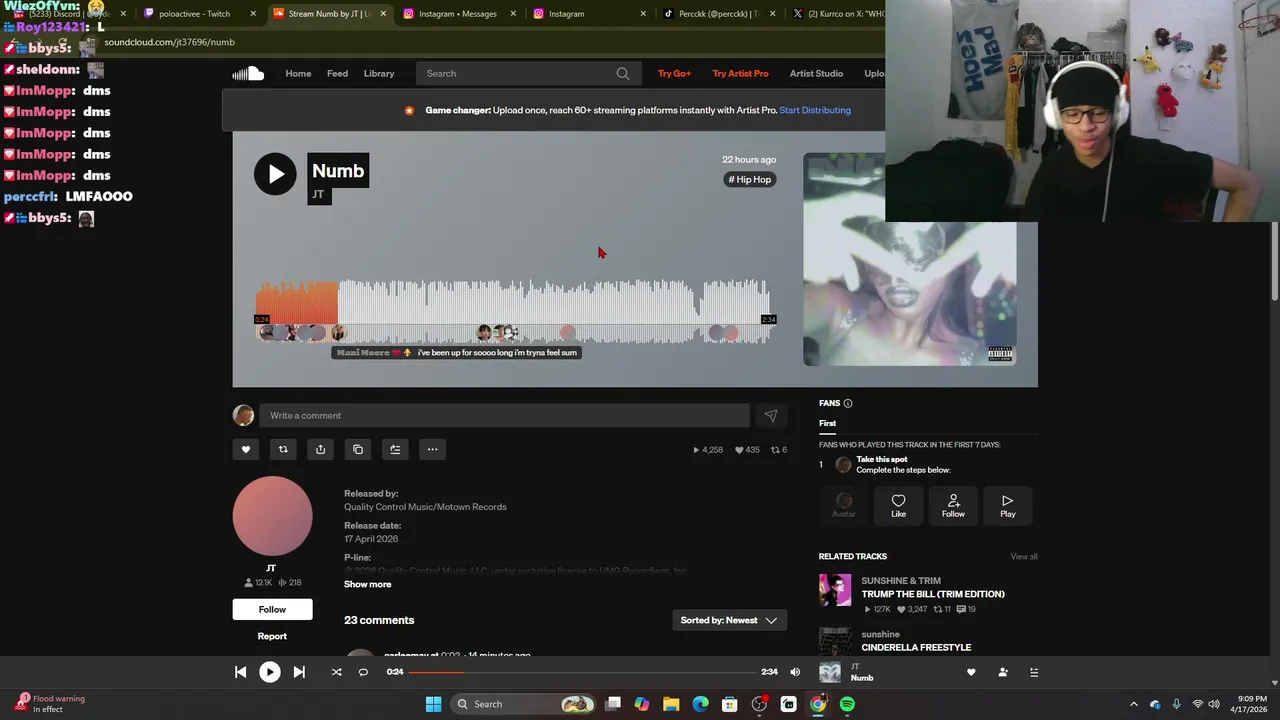Open the Windows Start menu
Screen dimensions: 1280x720
pos(433,704)
